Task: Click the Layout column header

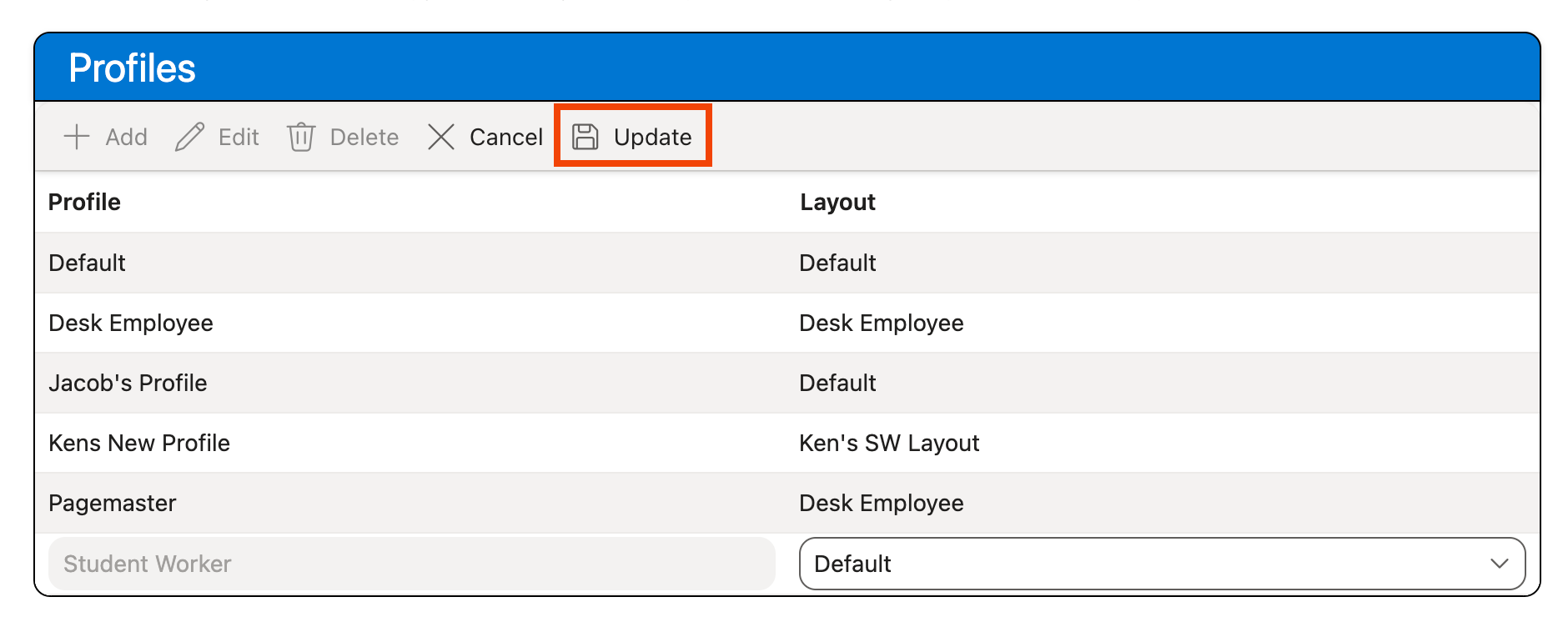Action: pos(837,202)
